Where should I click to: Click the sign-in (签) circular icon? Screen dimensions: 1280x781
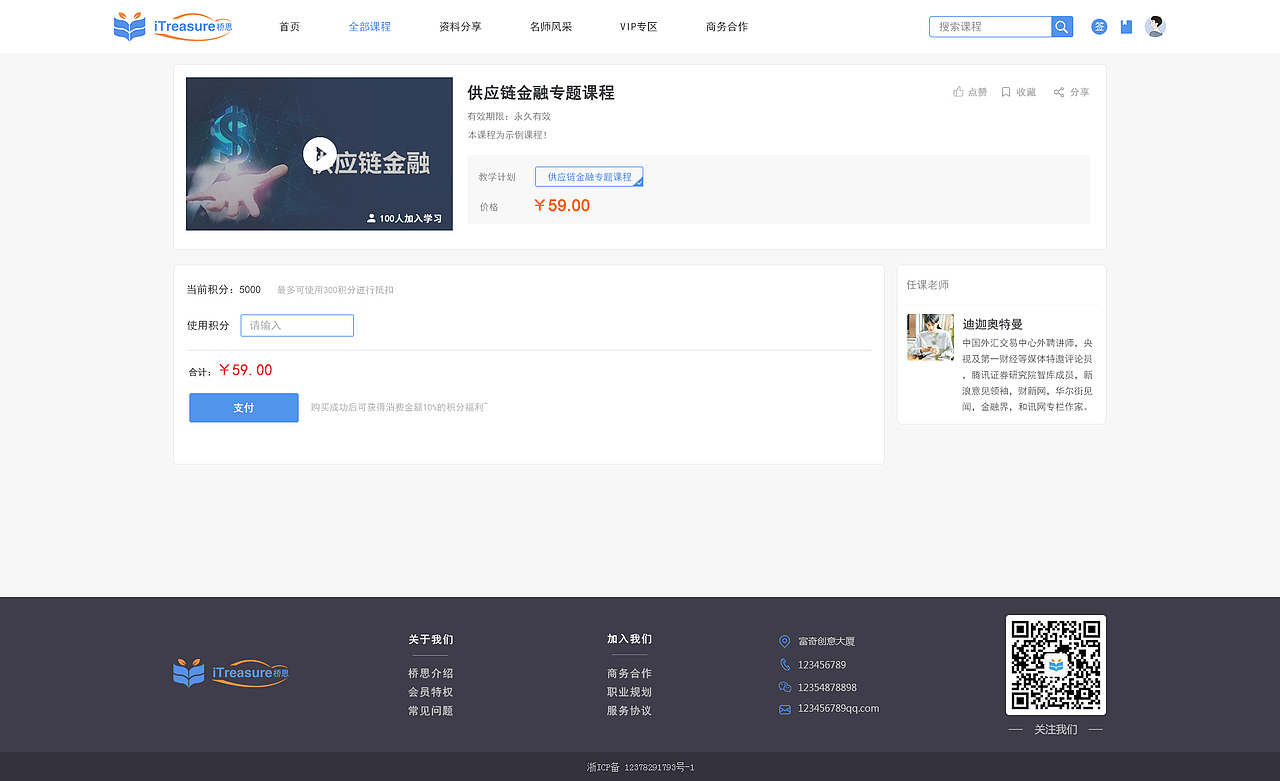tap(1098, 26)
